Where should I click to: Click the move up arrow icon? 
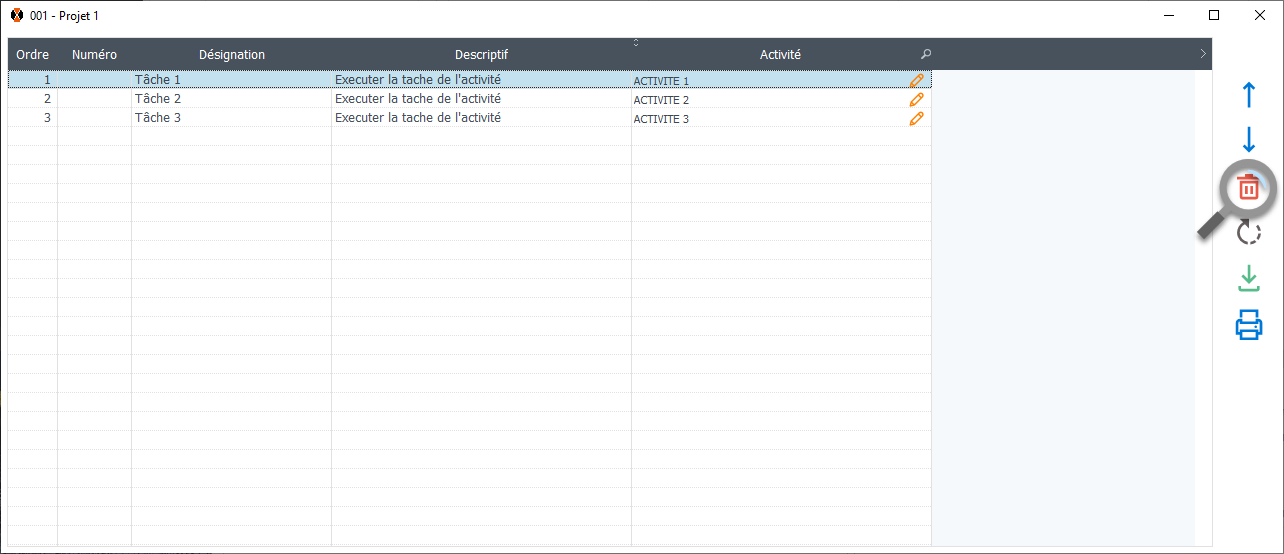[1248, 96]
